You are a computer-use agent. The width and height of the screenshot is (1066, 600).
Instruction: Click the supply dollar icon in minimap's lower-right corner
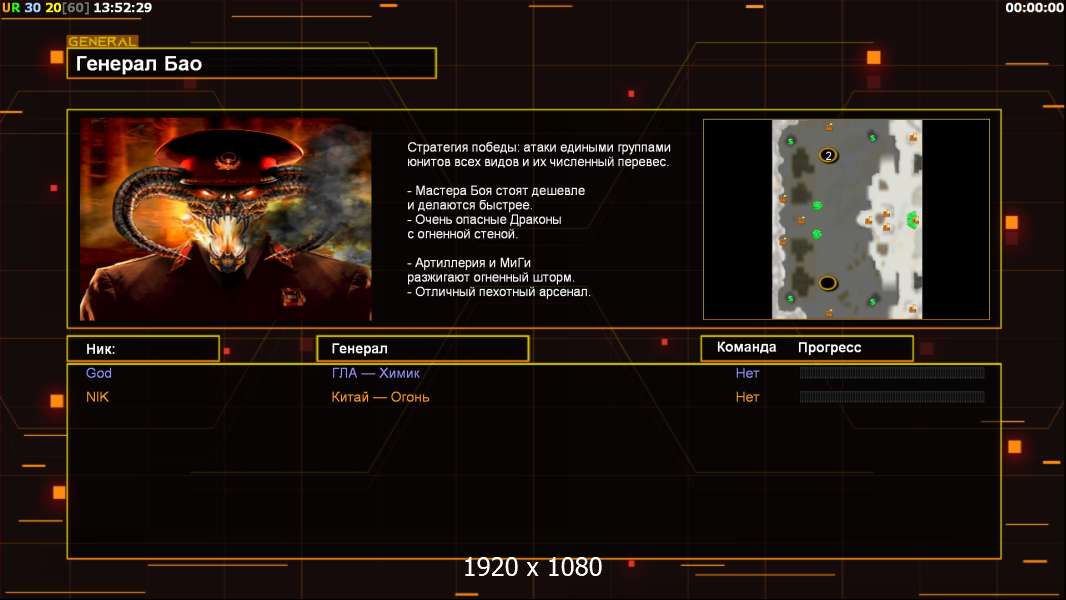point(872,301)
